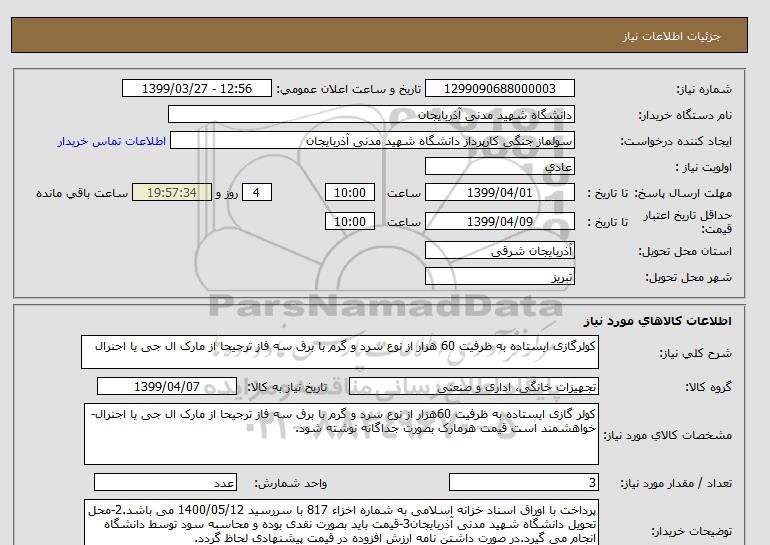
Task: Click the goods need date 1399/04/07
Action: 167,386
